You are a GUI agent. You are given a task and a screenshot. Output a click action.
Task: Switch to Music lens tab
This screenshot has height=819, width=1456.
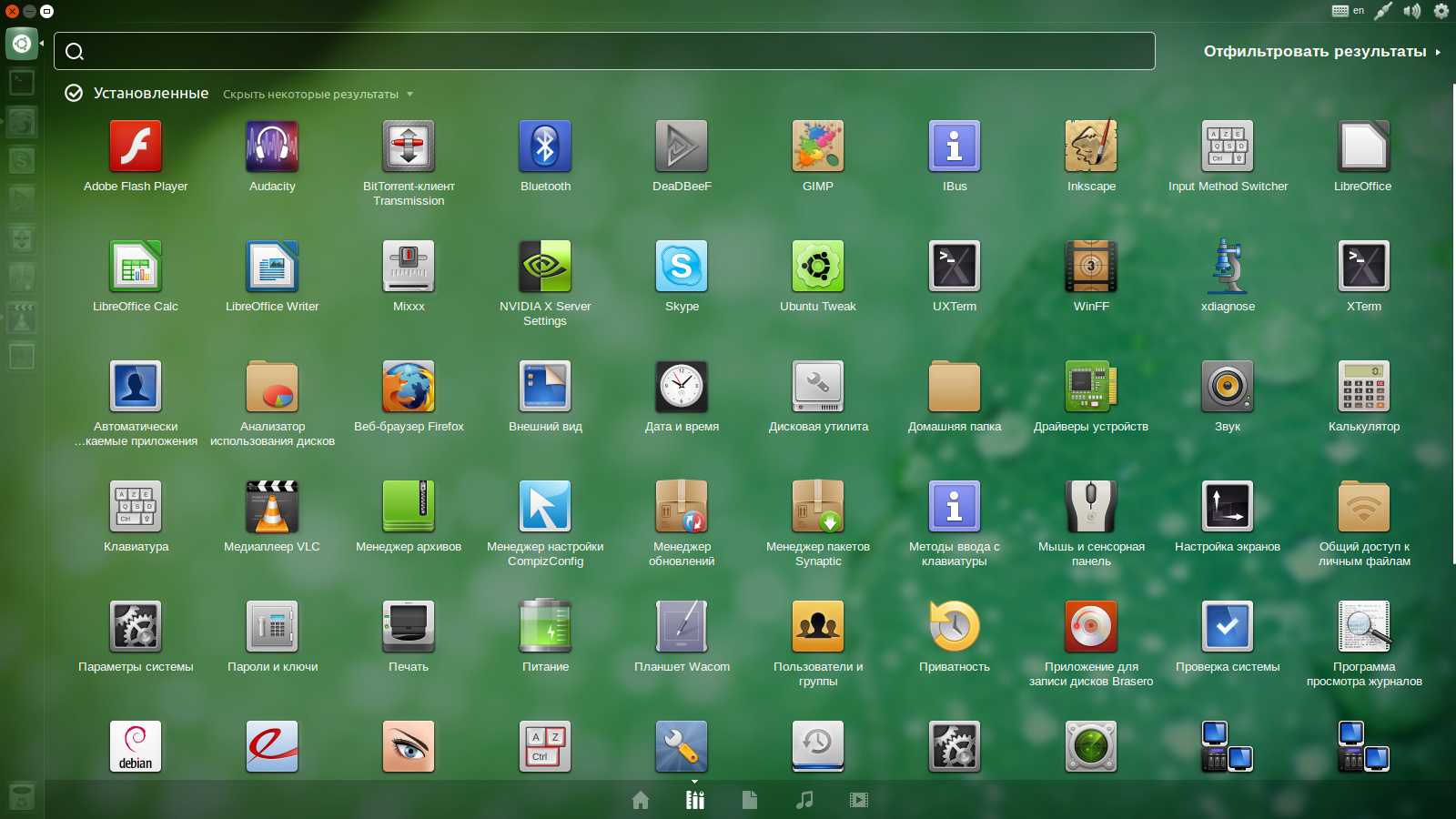click(x=804, y=800)
